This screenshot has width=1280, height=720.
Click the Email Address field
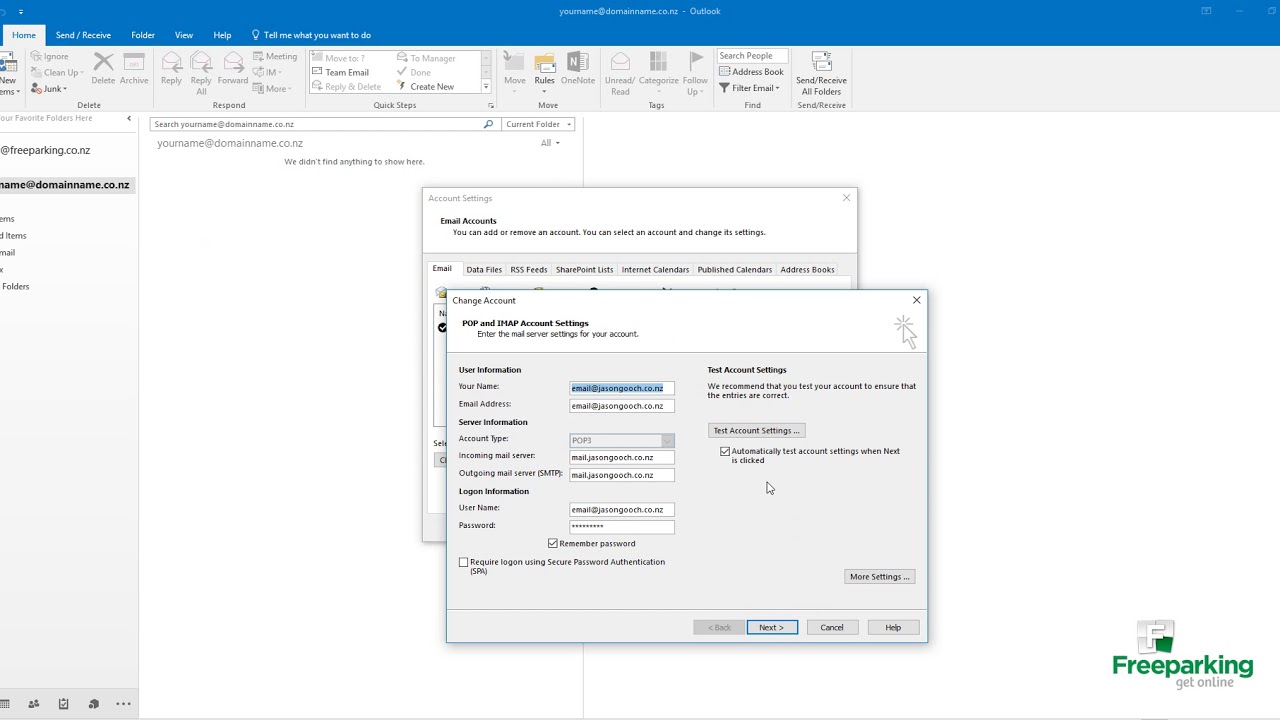[x=622, y=406]
